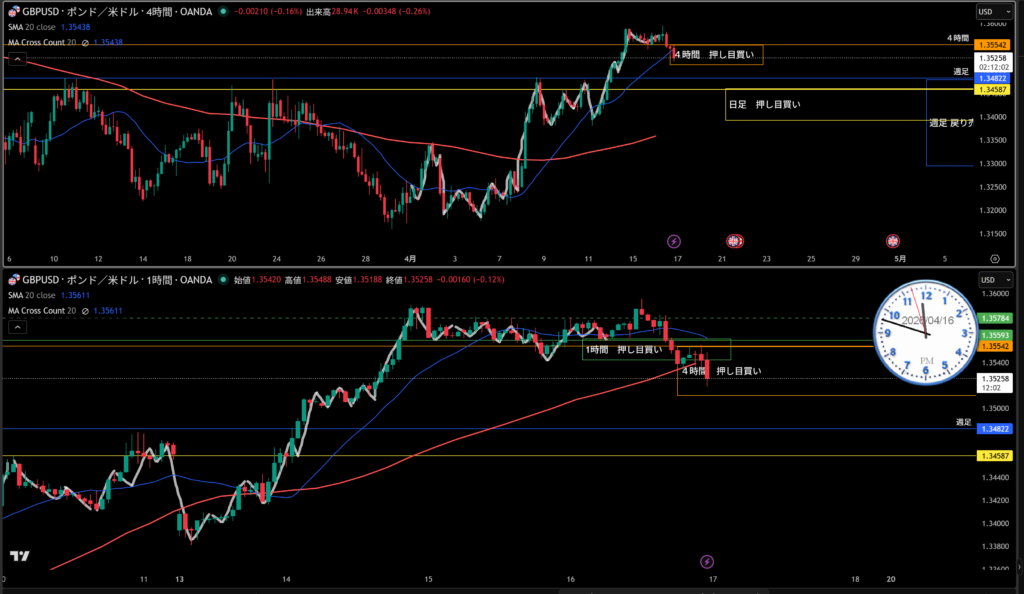The width and height of the screenshot is (1024, 594).
Task: Click the green market status dot in top chart
Action: [x=221, y=11]
